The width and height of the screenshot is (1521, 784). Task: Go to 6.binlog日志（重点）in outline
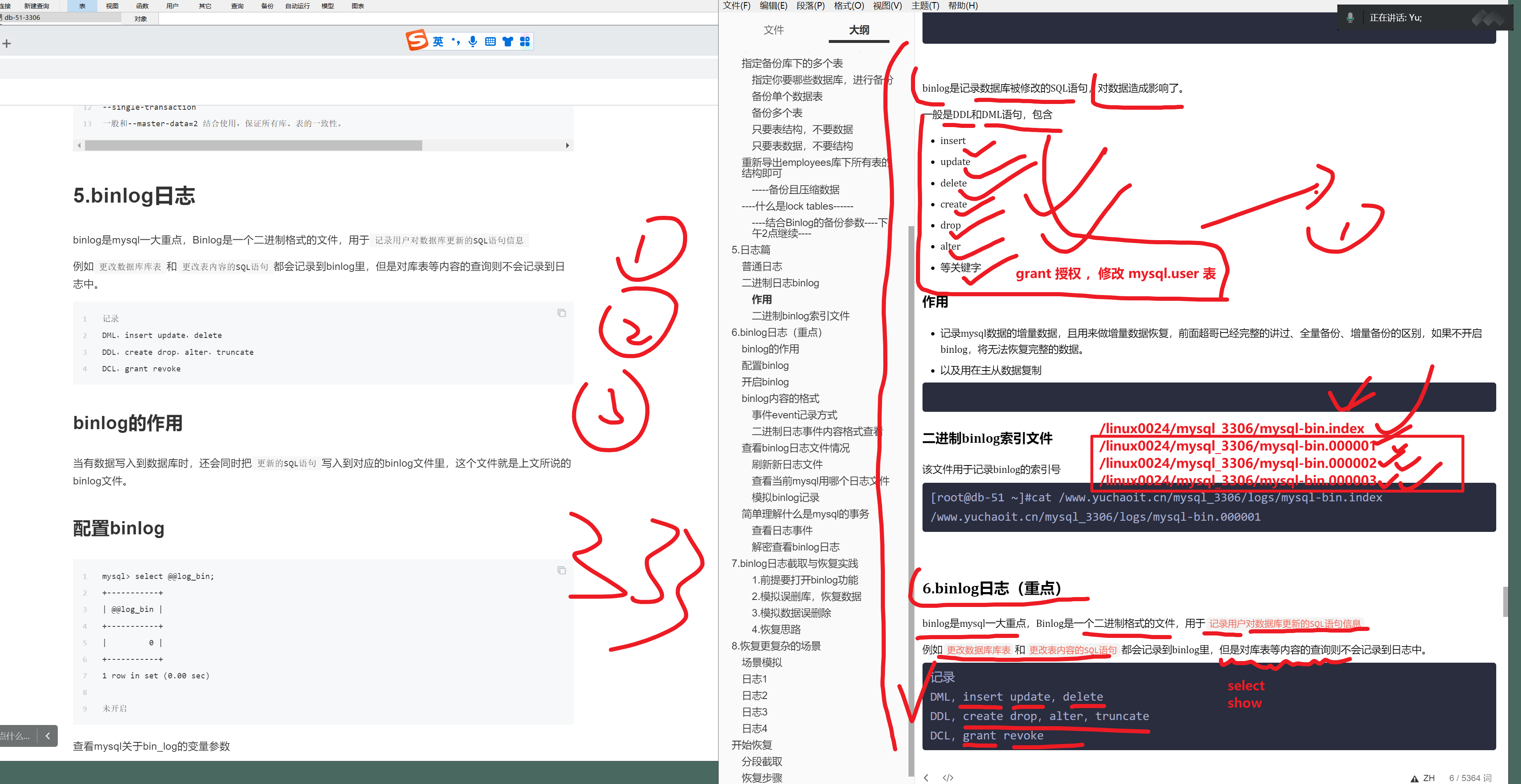pyautogui.click(x=776, y=332)
